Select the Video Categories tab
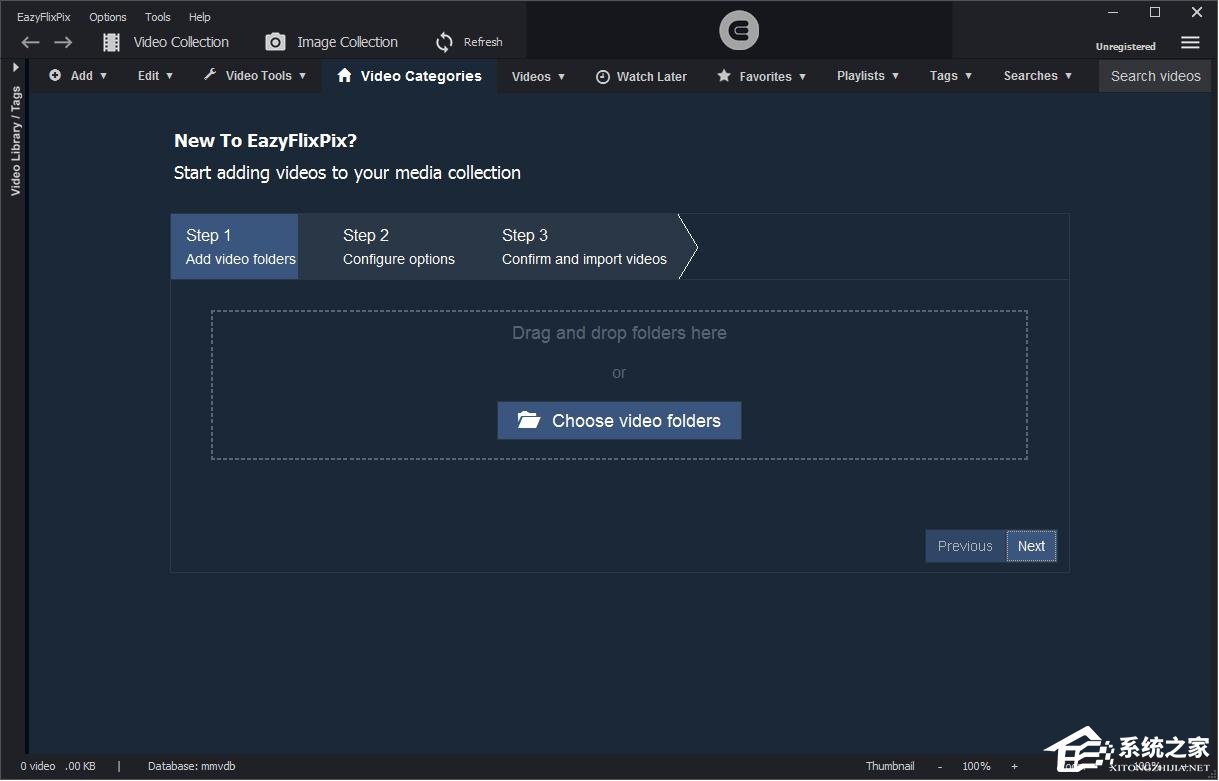 click(409, 76)
